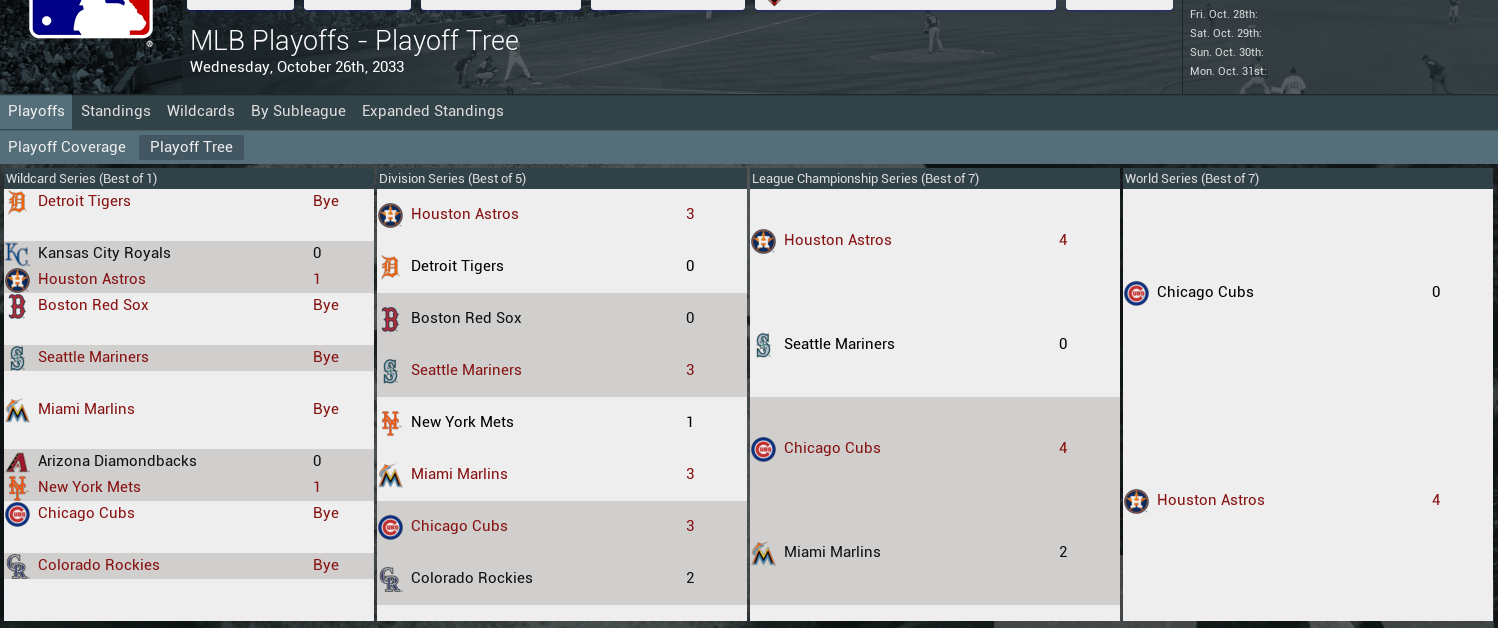Image resolution: width=1498 pixels, height=628 pixels.
Task: Click Chicago Cubs logo in World Series
Action: [x=1136, y=293]
